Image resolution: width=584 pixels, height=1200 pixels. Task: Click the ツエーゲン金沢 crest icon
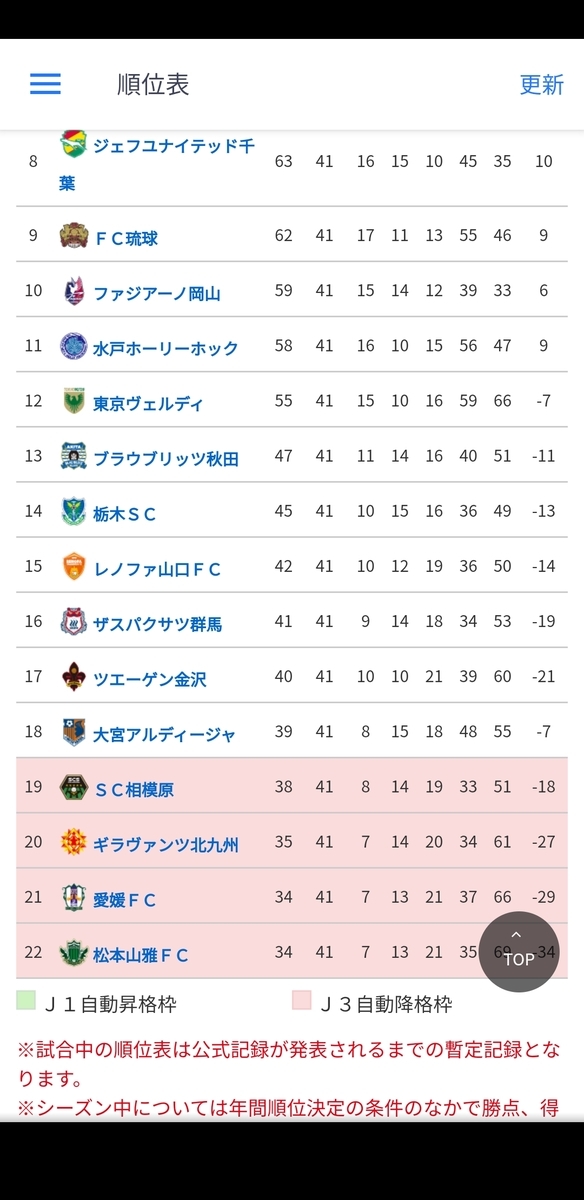[73, 677]
